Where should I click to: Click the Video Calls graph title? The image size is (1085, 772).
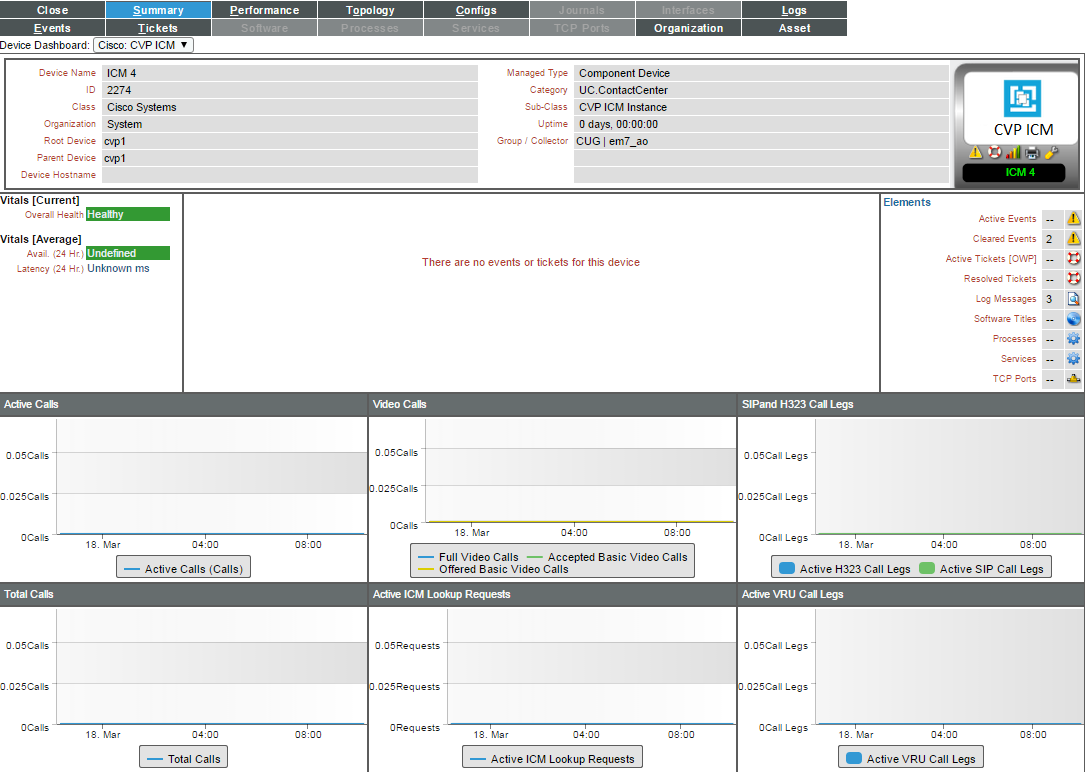pyautogui.click(x=399, y=404)
